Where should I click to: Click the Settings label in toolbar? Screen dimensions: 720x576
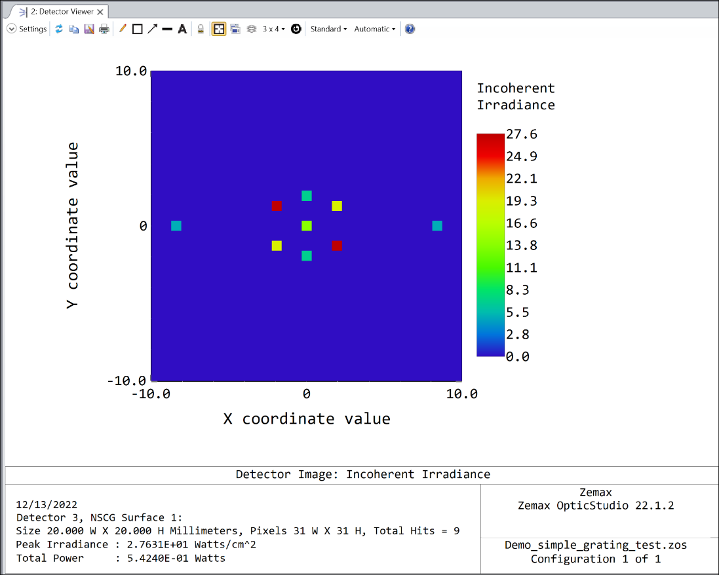click(x=33, y=29)
